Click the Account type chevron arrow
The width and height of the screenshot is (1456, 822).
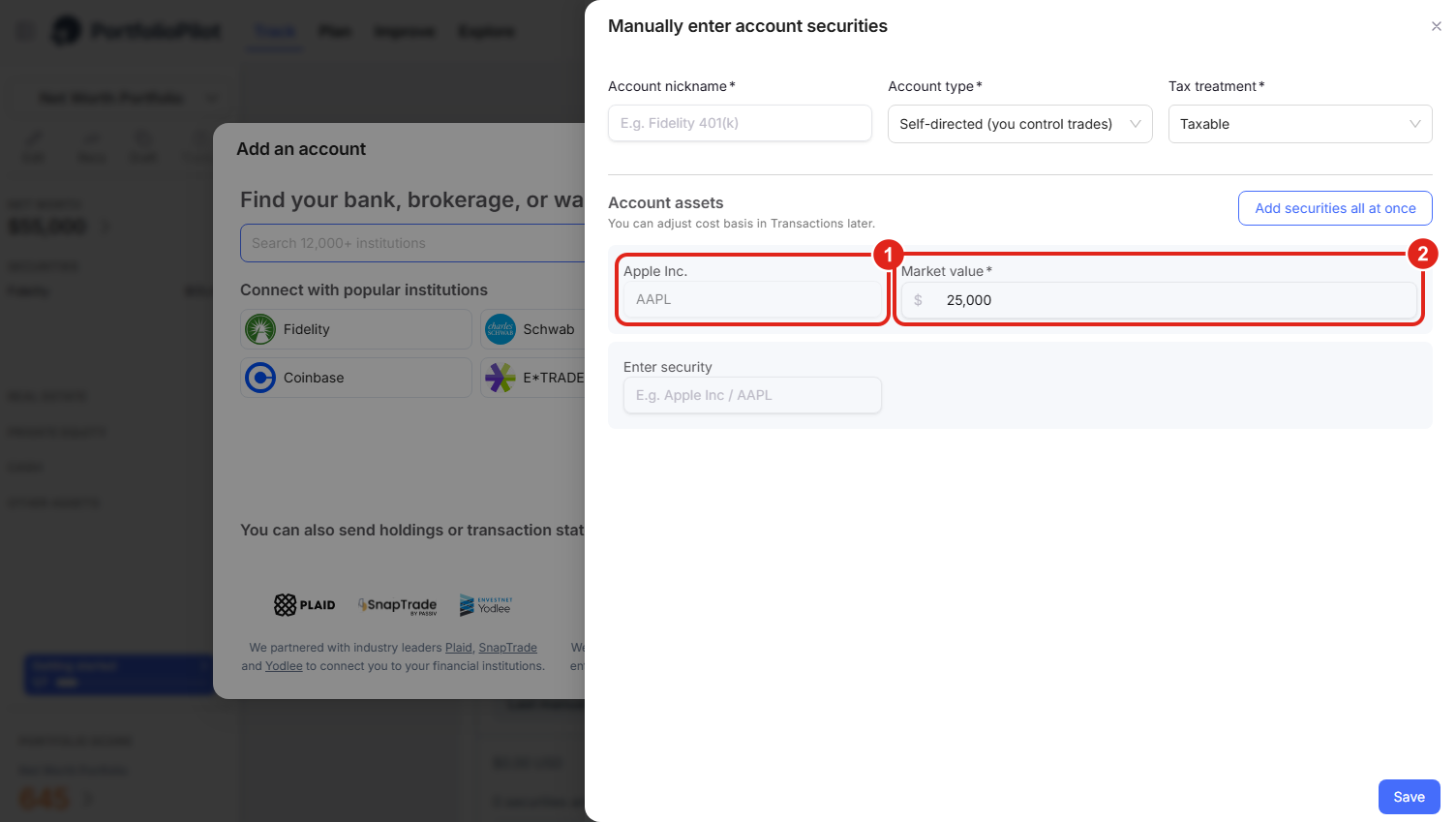[1135, 124]
